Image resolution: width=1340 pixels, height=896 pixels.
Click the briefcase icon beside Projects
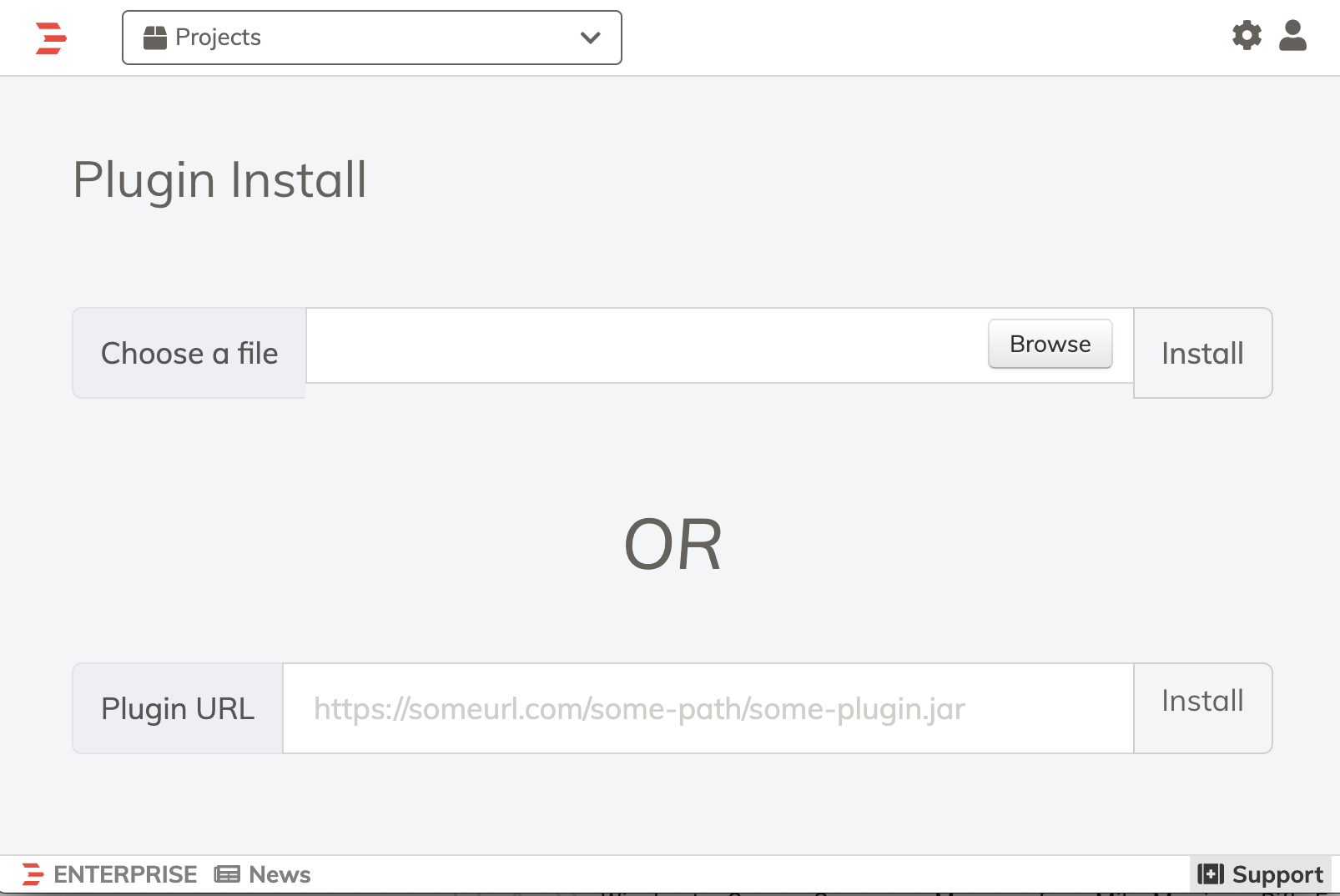tap(155, 38)
